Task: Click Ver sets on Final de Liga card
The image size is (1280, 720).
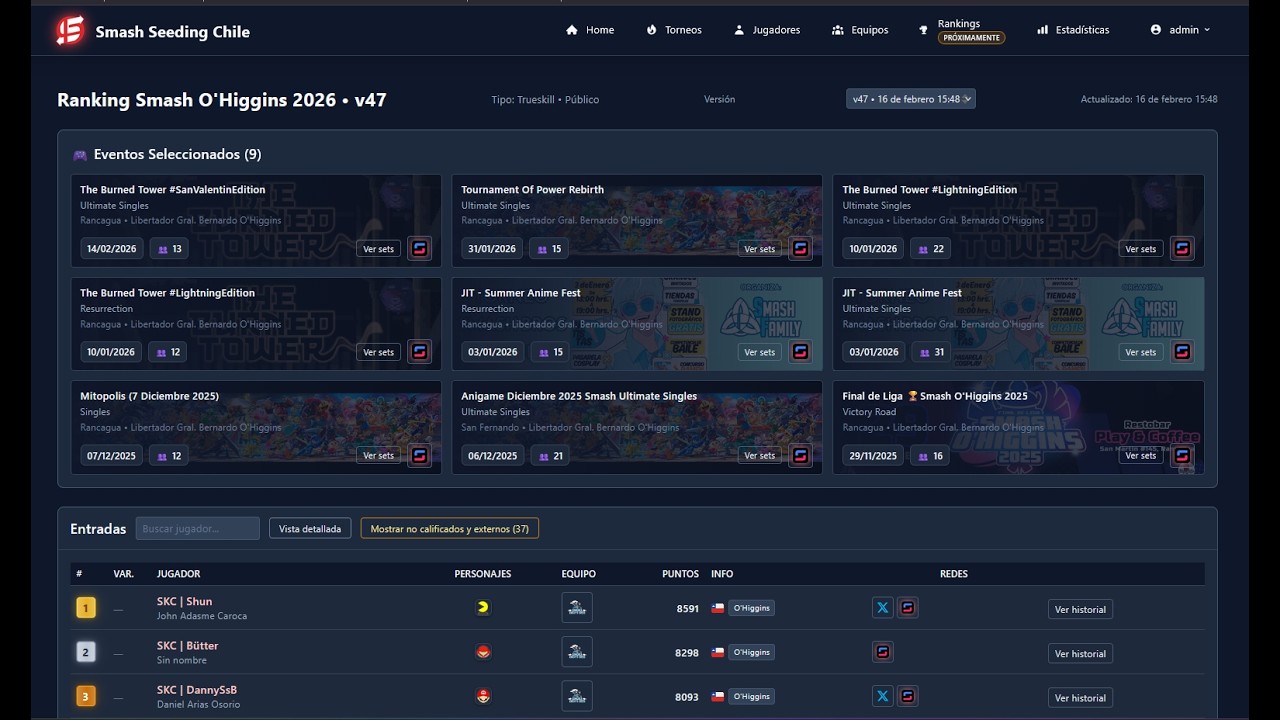Action: click(x=1141, y=455)
